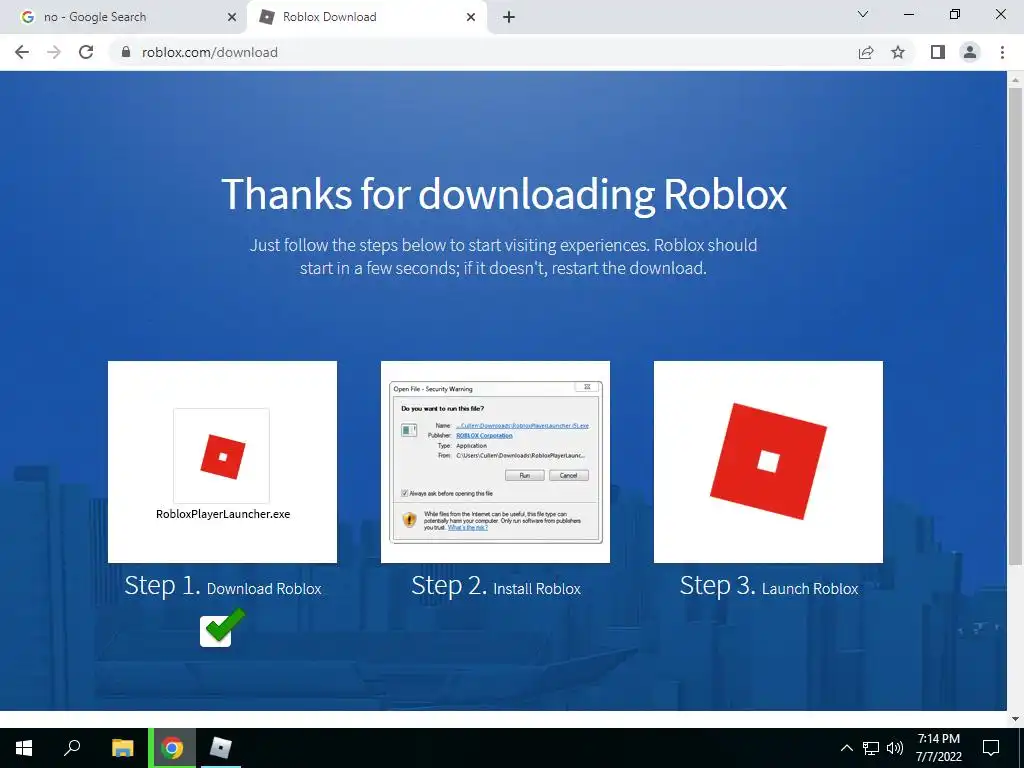Bookmark this page with the star icon
This screenshot has width=1024, height=768.
click(898, 52)
